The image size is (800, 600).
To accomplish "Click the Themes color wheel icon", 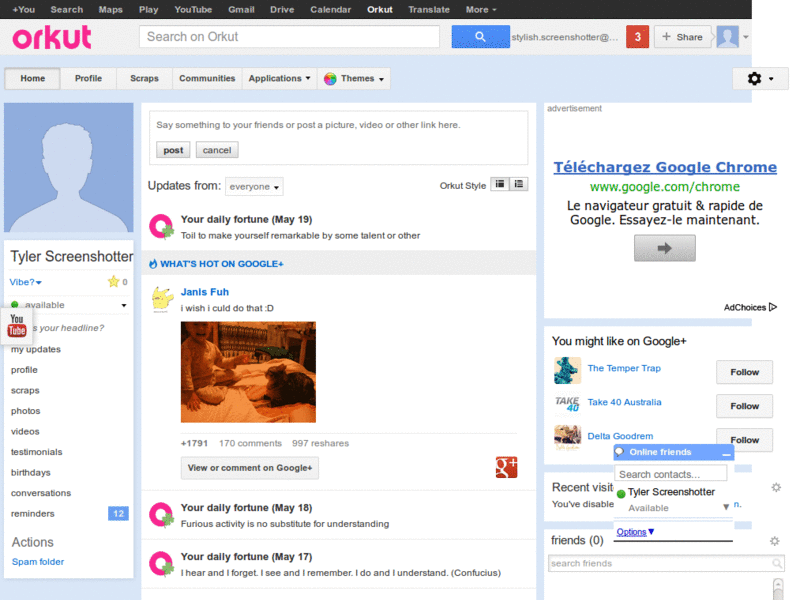I will click(x=330, y=79).
